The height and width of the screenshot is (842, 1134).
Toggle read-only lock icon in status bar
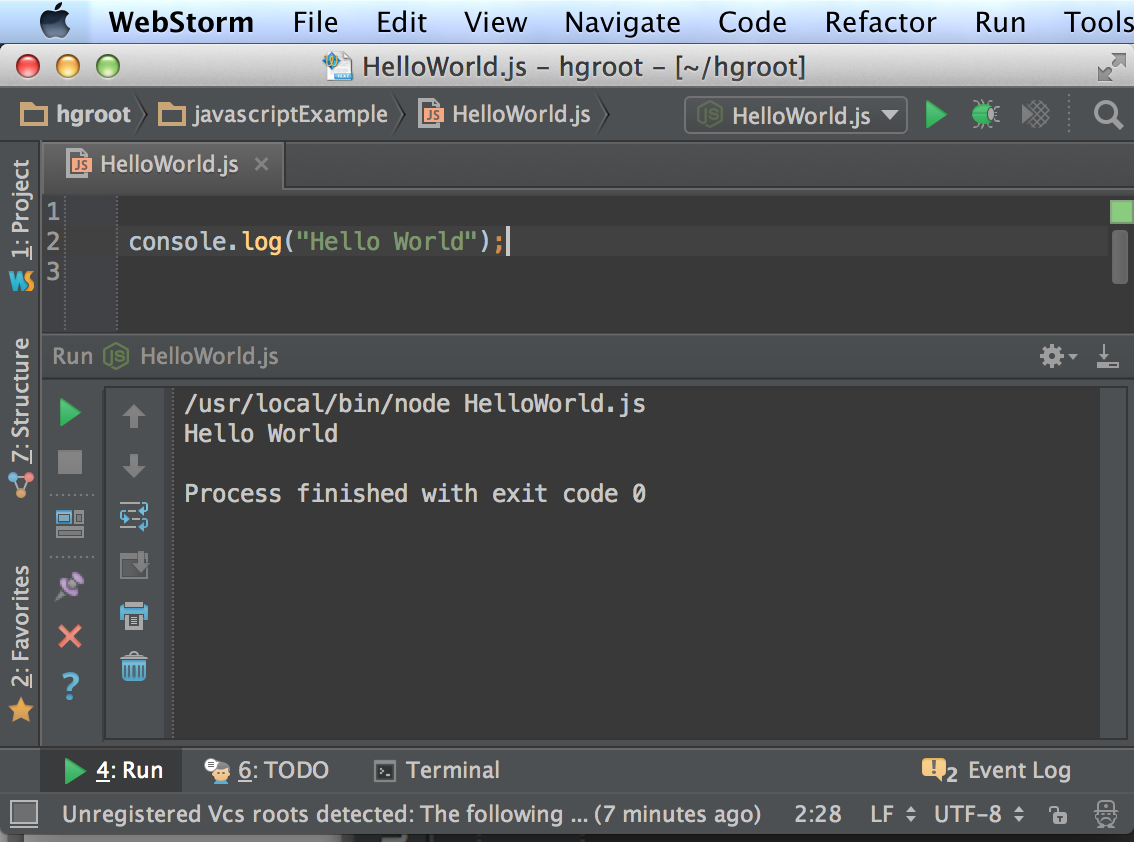click(1058, 815)
